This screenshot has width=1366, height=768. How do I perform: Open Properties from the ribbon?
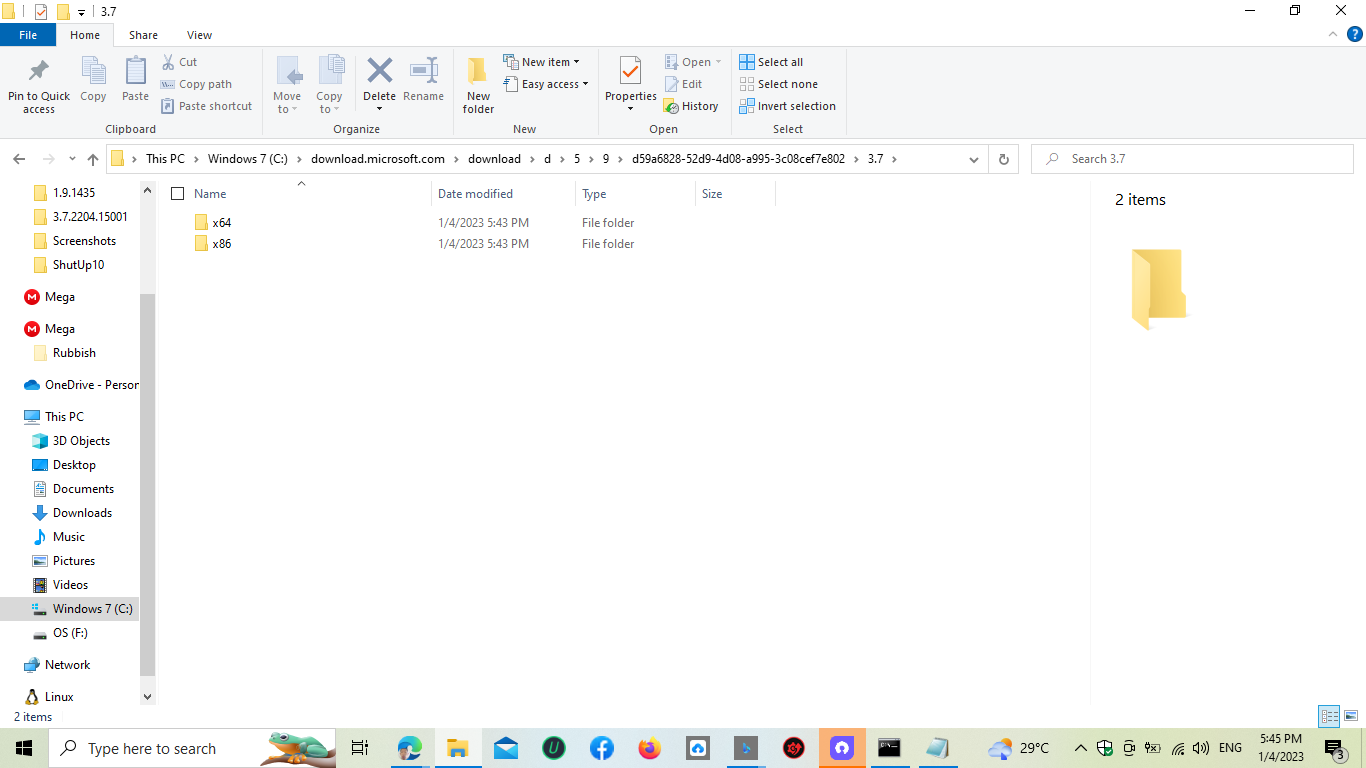click(630, 84)
